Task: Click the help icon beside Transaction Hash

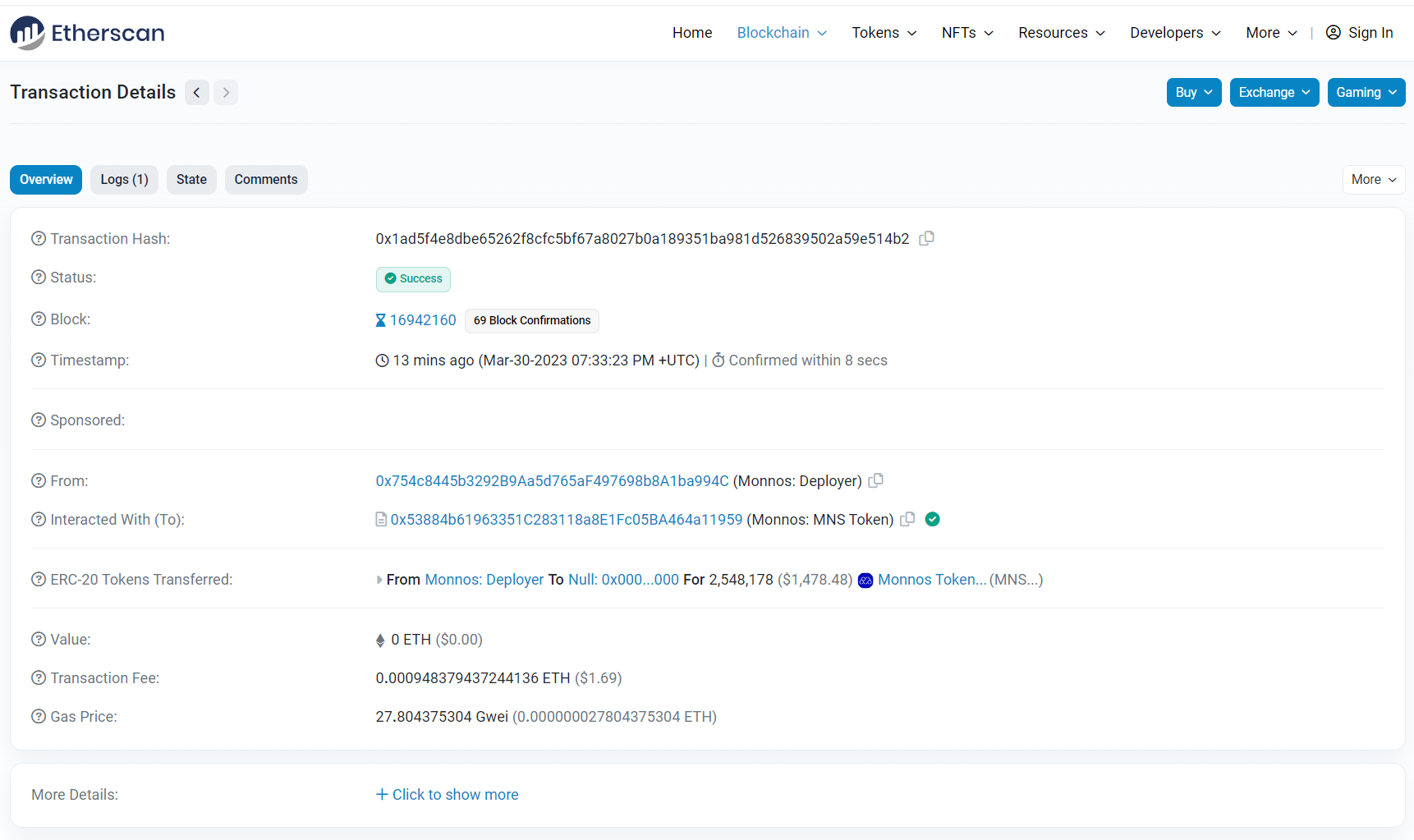Action: (x=39, y=238)
